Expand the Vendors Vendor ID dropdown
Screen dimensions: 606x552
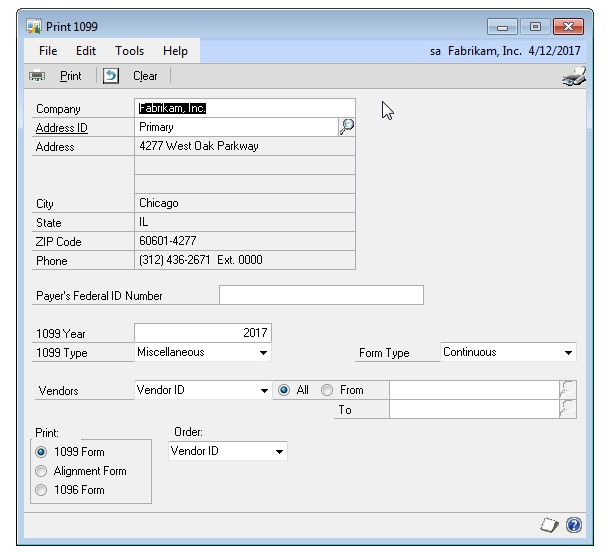click(x=264, y=390)
